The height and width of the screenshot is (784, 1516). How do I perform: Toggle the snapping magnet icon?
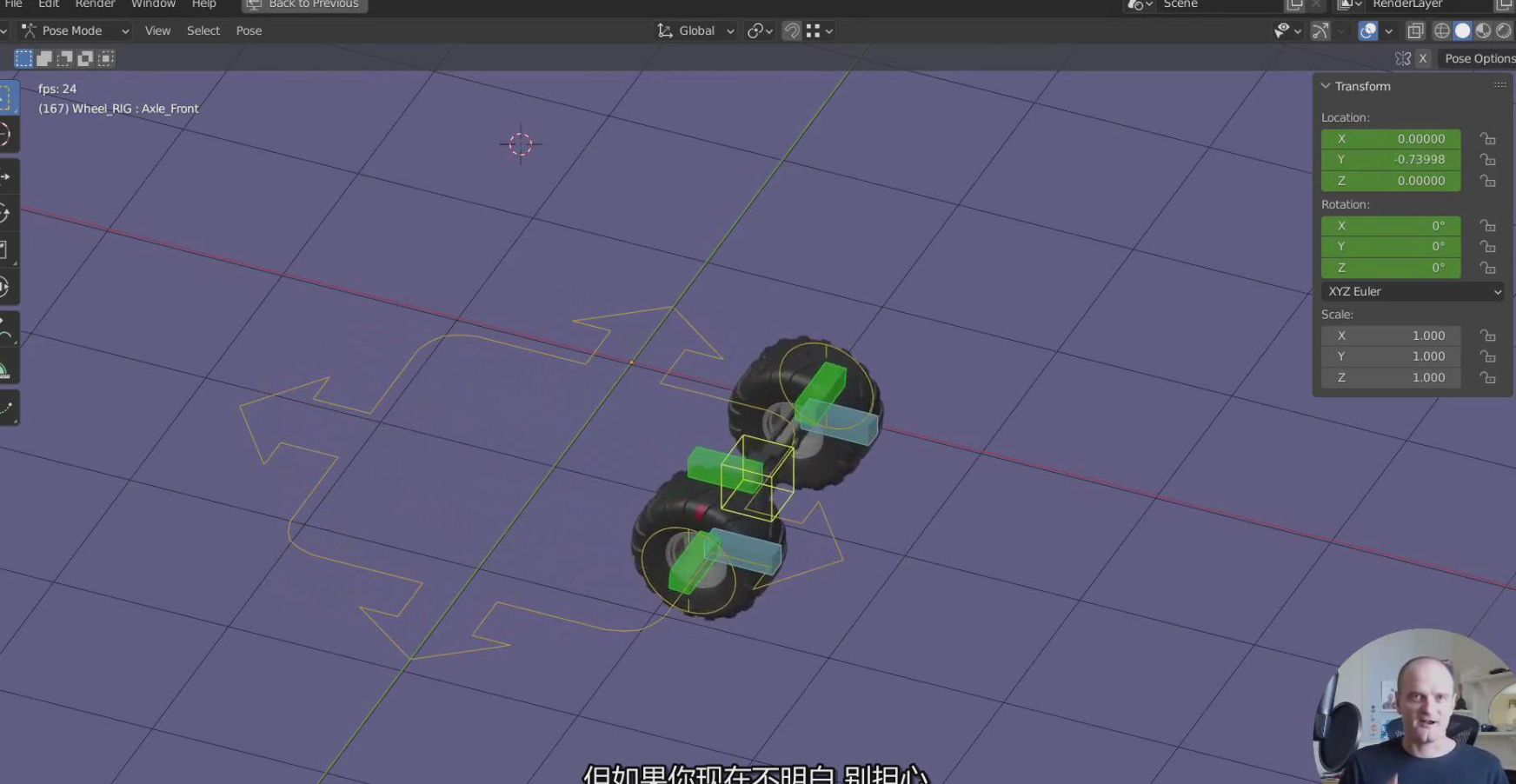(x=791, y=31)
